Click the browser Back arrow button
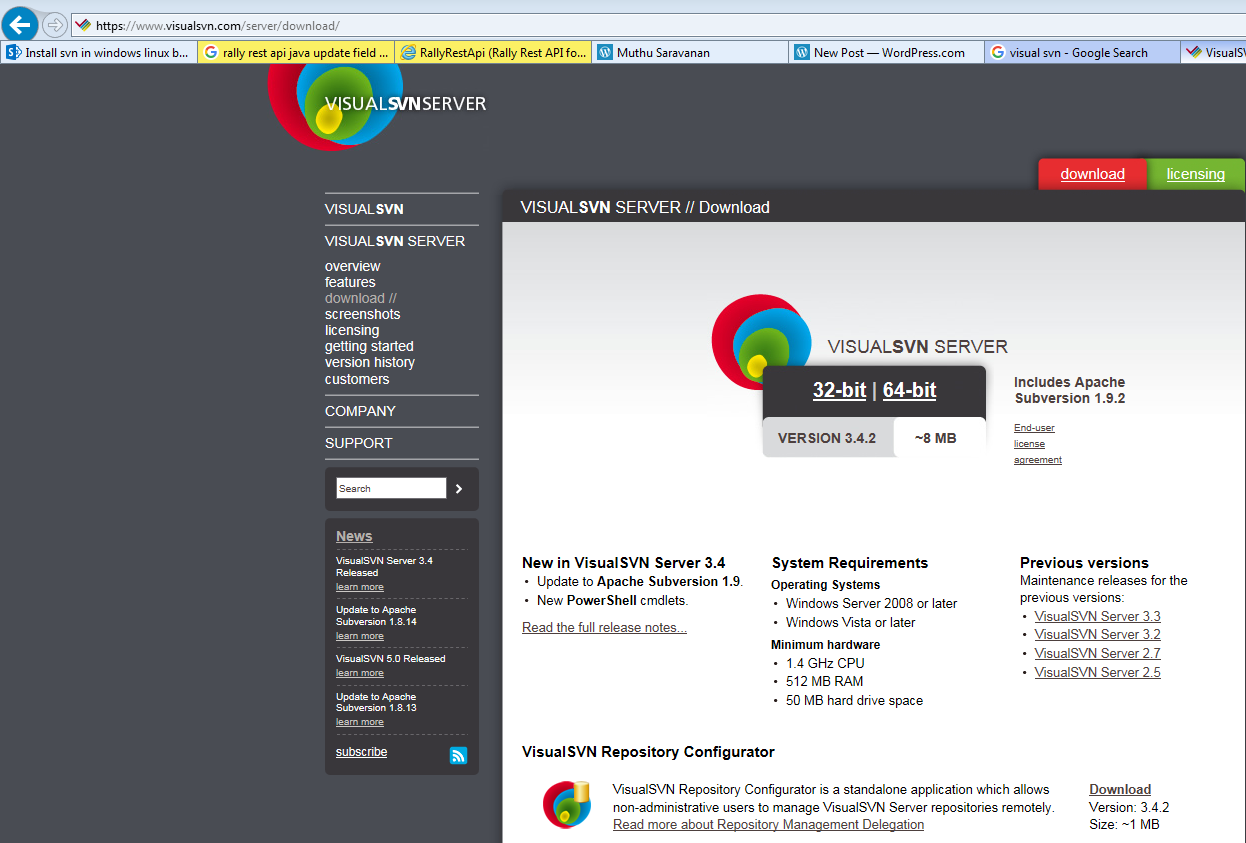The image size is (1246, 843). click(20, 24)
